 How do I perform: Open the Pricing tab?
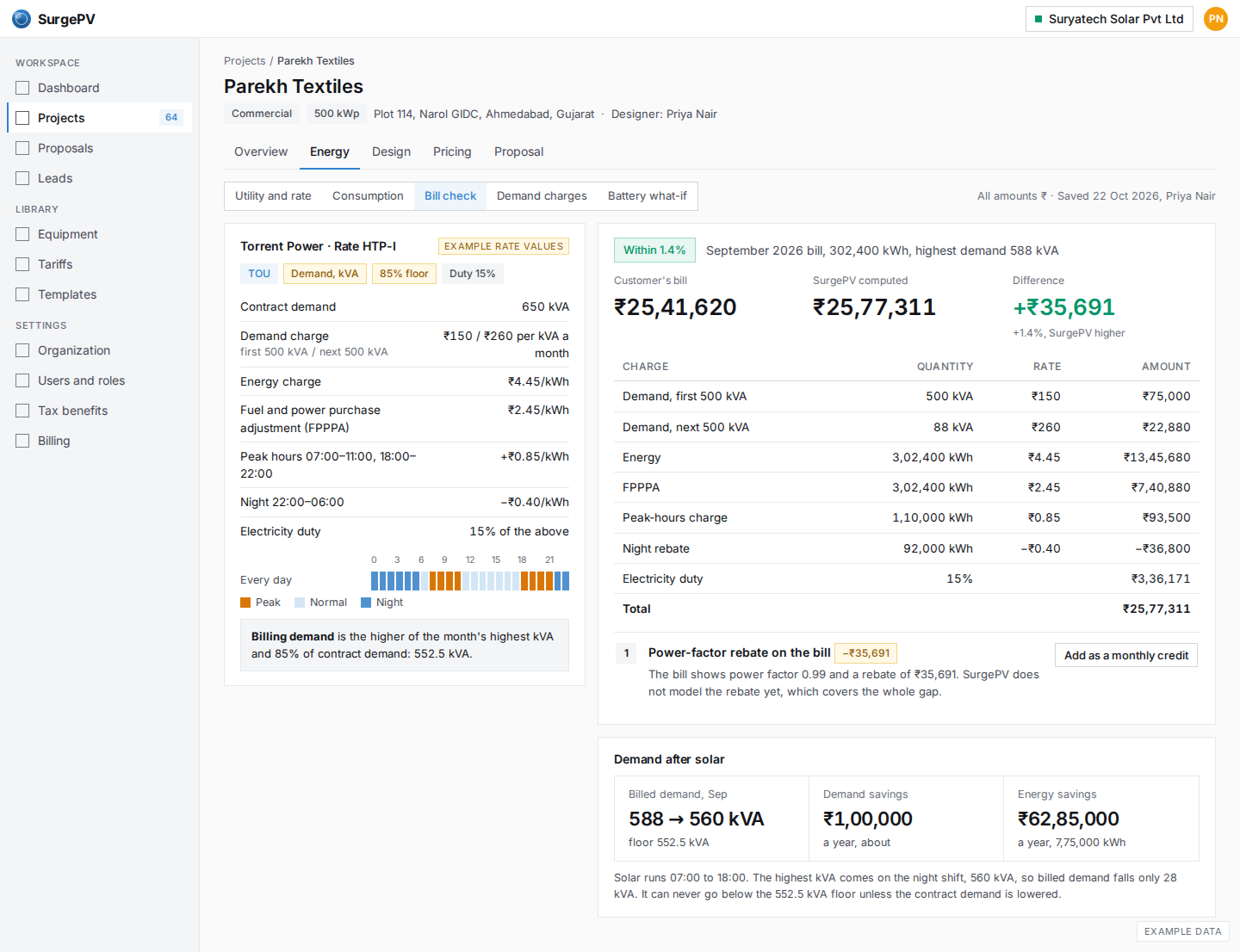tap(452, 151)
